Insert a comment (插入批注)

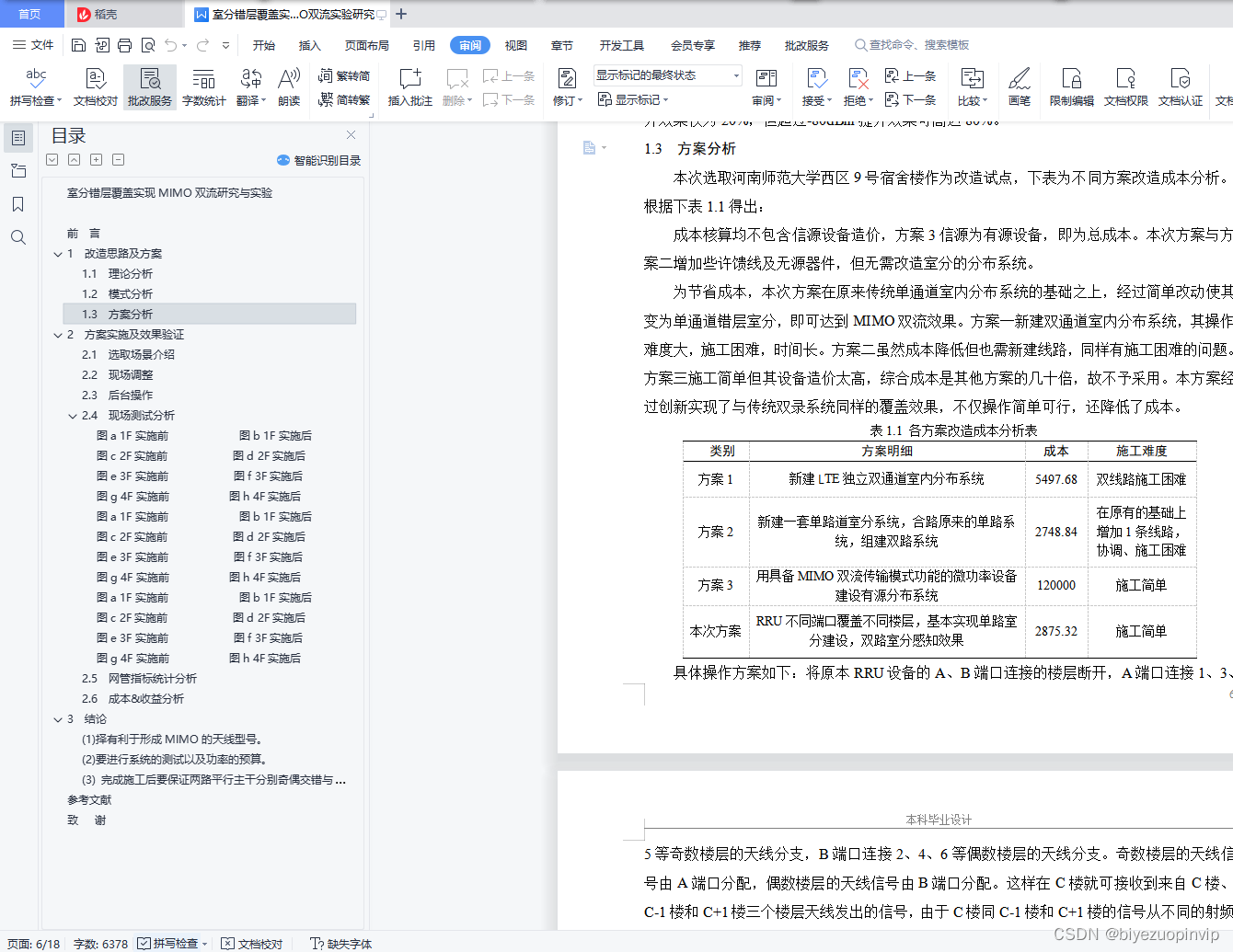coord(410,87)
